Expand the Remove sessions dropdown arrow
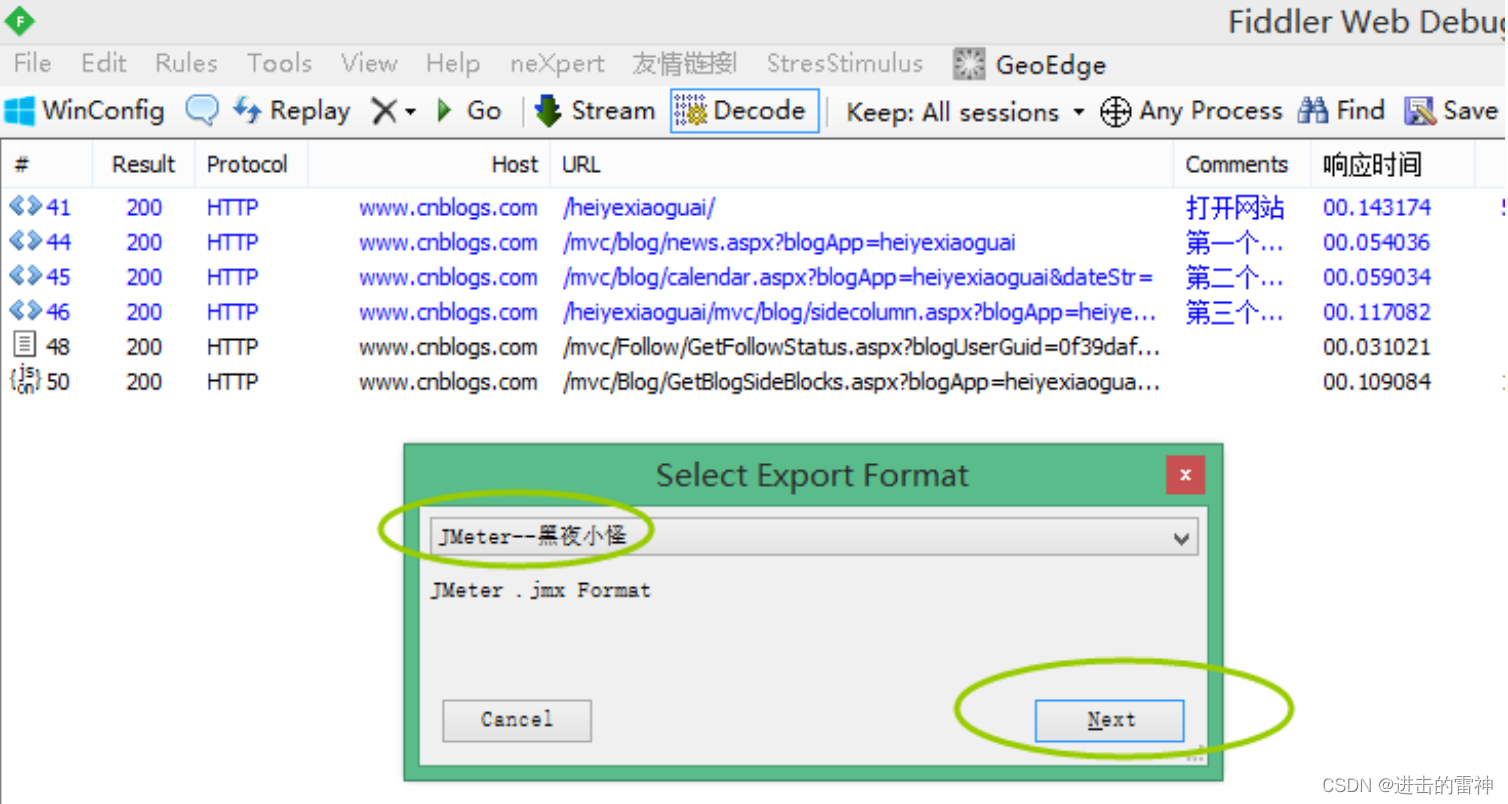This screenshot has width=1508, height=804. tap(410, 112)
